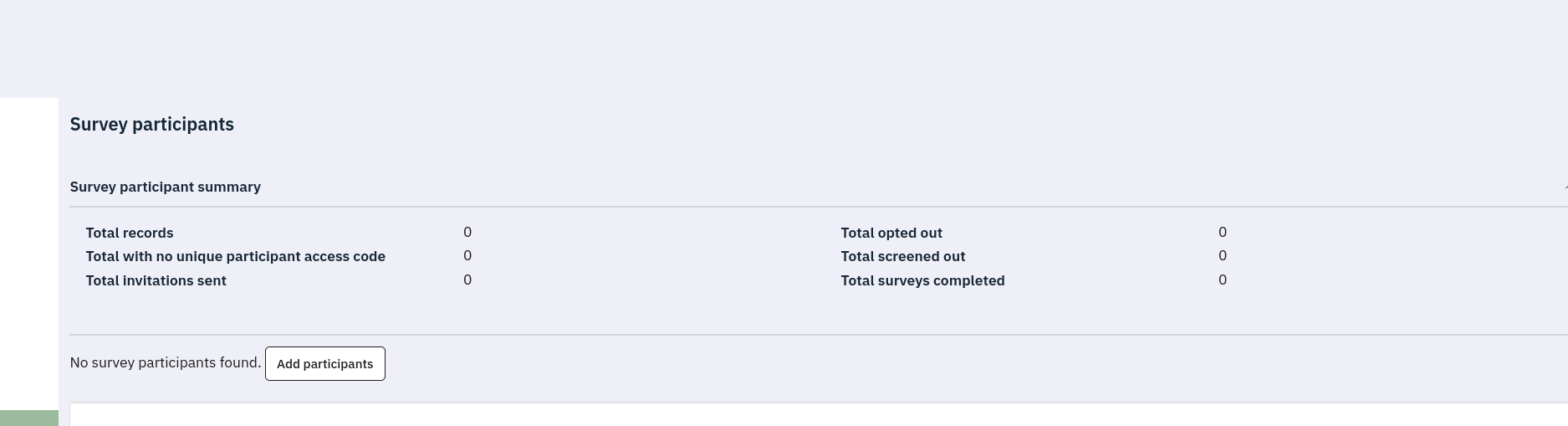Click the Total invitations sent count value

467,280
